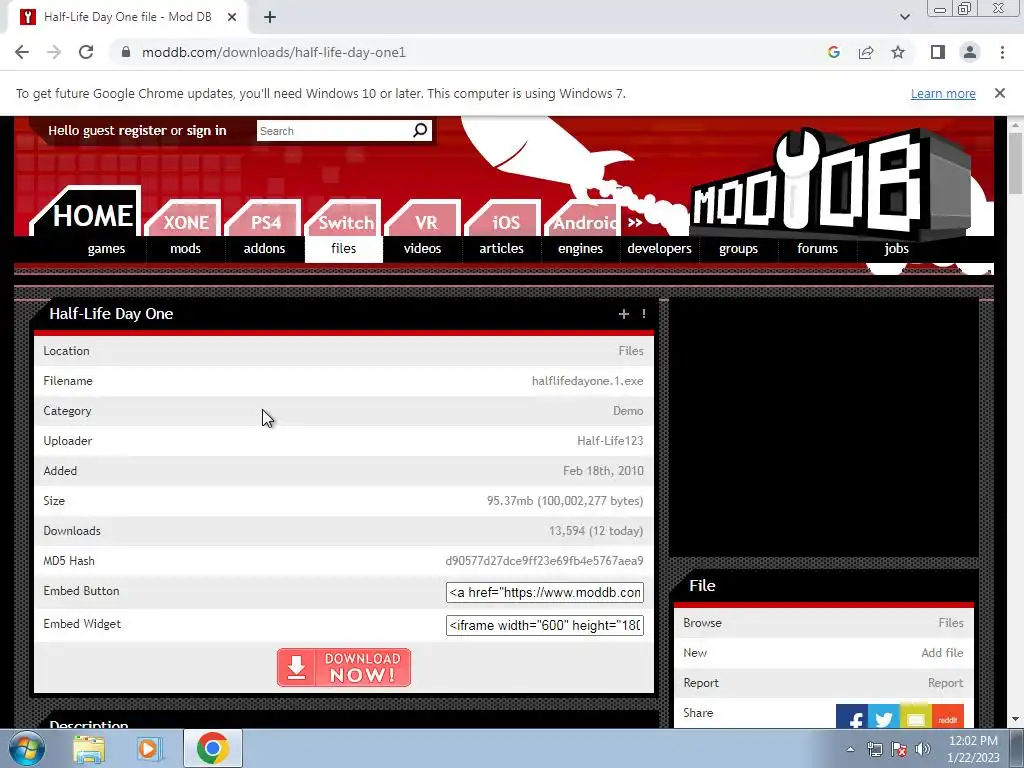Open the addons menu item
The image size is (1024, 768).
pos(264,248)
